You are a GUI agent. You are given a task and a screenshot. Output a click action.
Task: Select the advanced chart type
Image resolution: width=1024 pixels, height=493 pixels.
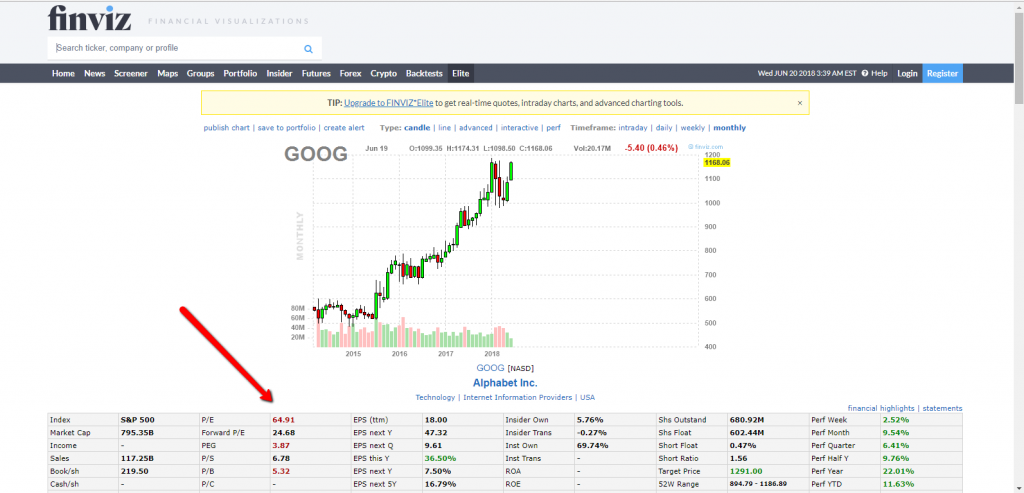(475, 128)
